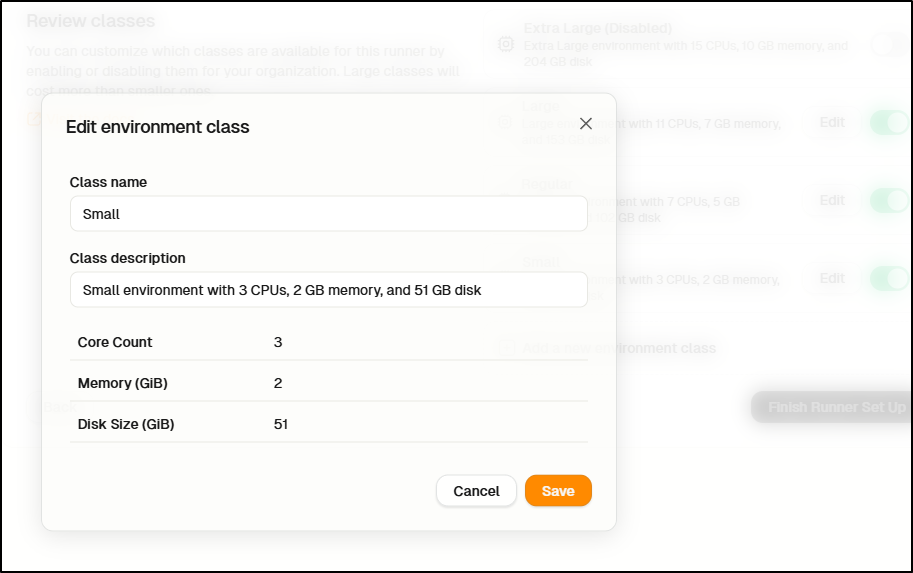
Task: Click Add a new environment class
Action: pos(618,348)
